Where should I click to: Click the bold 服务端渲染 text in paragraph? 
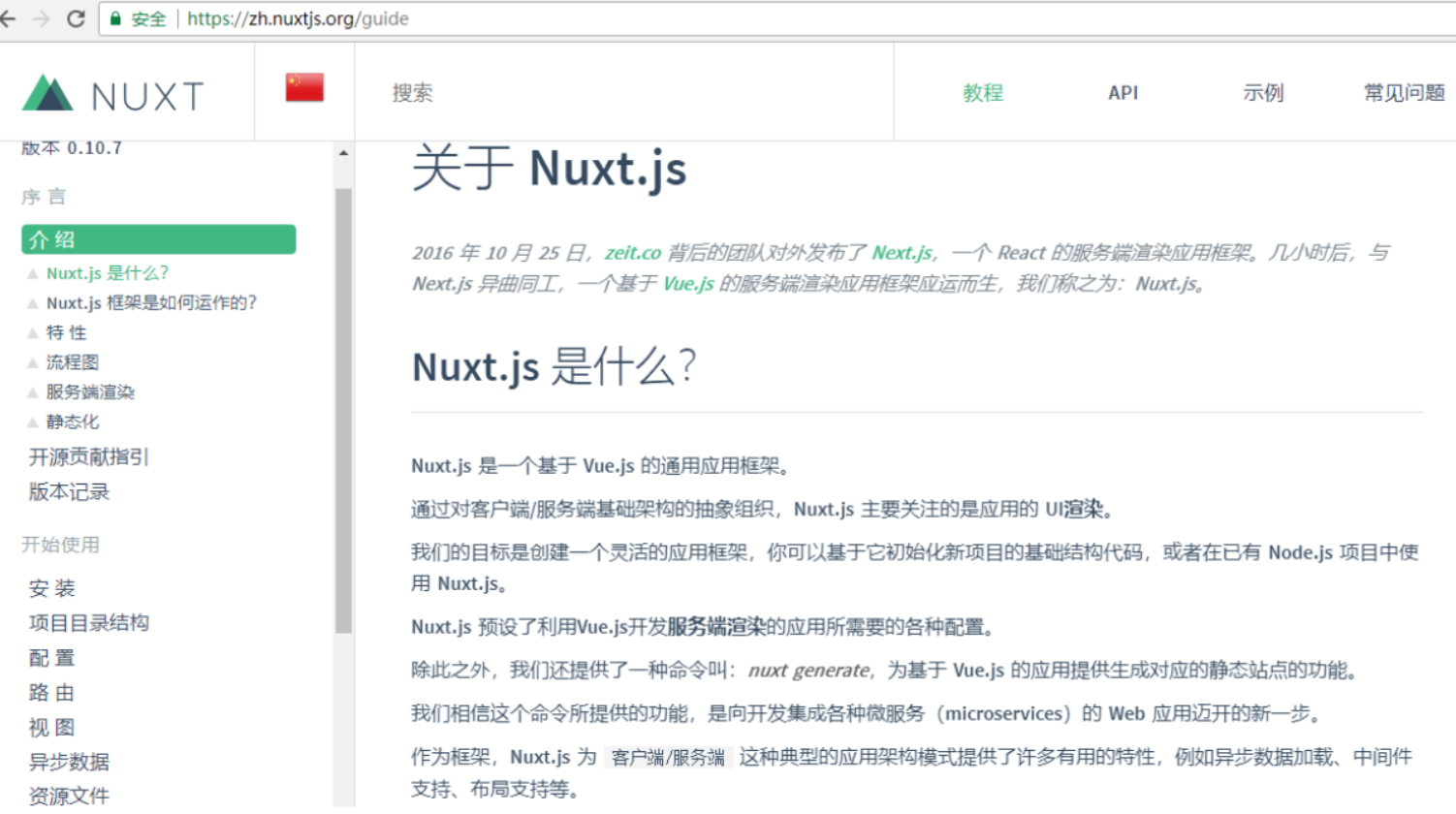tap(716, 627)
